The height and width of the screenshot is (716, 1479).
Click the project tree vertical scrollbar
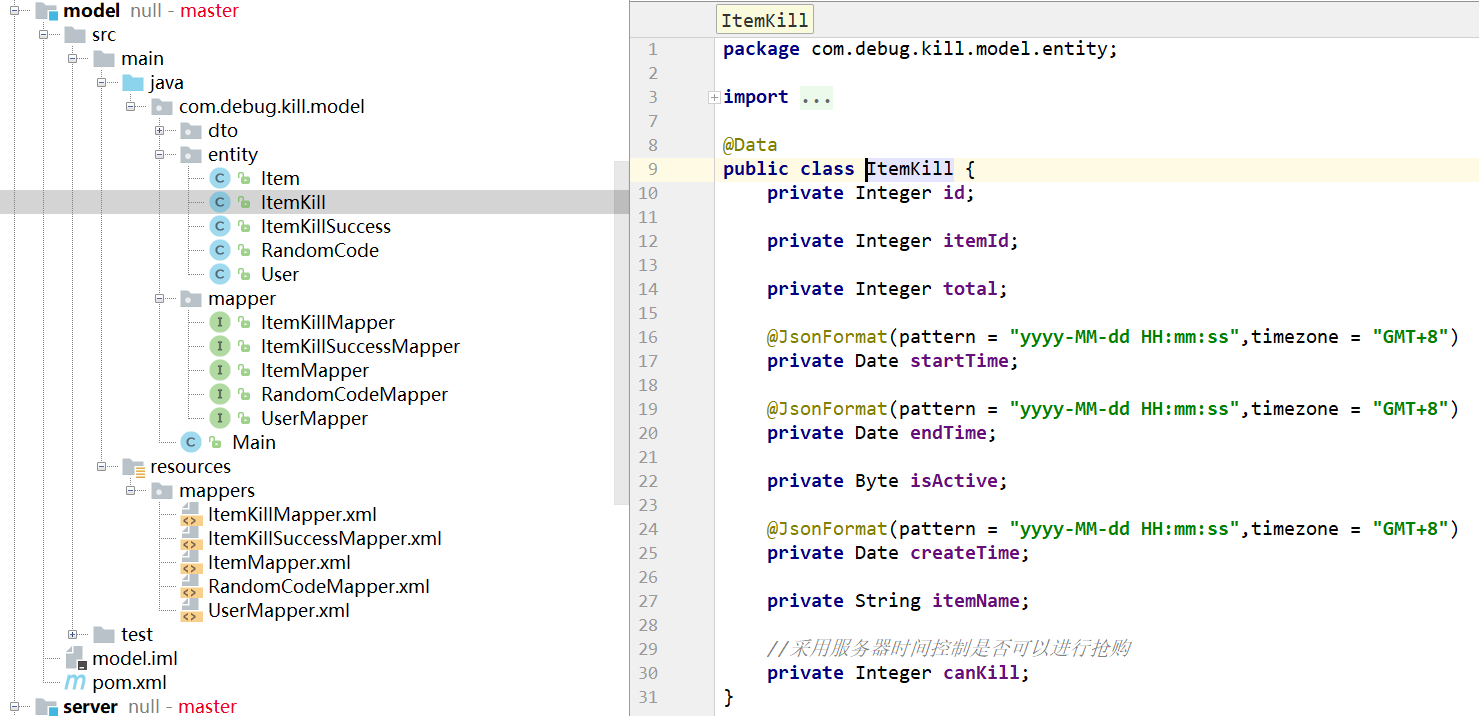pyautogui.click(x=621, y=332)
